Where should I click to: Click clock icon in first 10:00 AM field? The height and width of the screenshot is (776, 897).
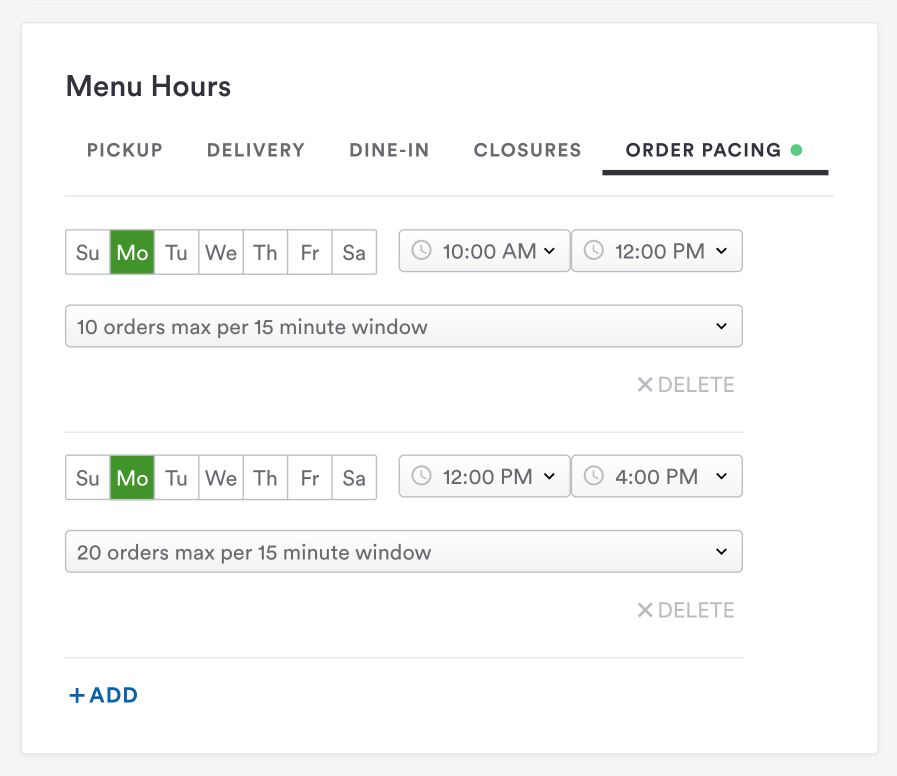click(422, 251)
